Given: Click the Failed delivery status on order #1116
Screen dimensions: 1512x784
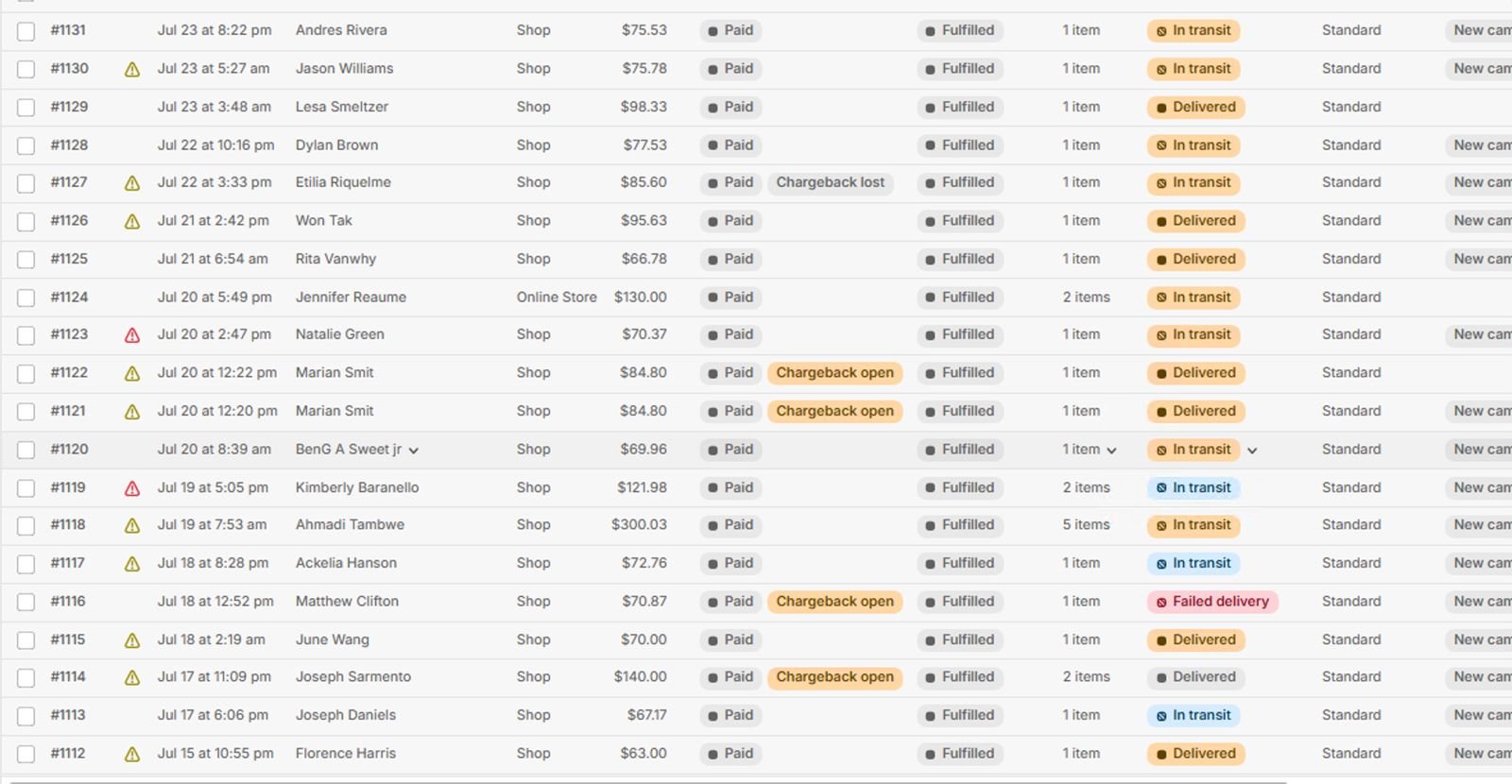Looking at the screenshot, I should [1212, 602].
